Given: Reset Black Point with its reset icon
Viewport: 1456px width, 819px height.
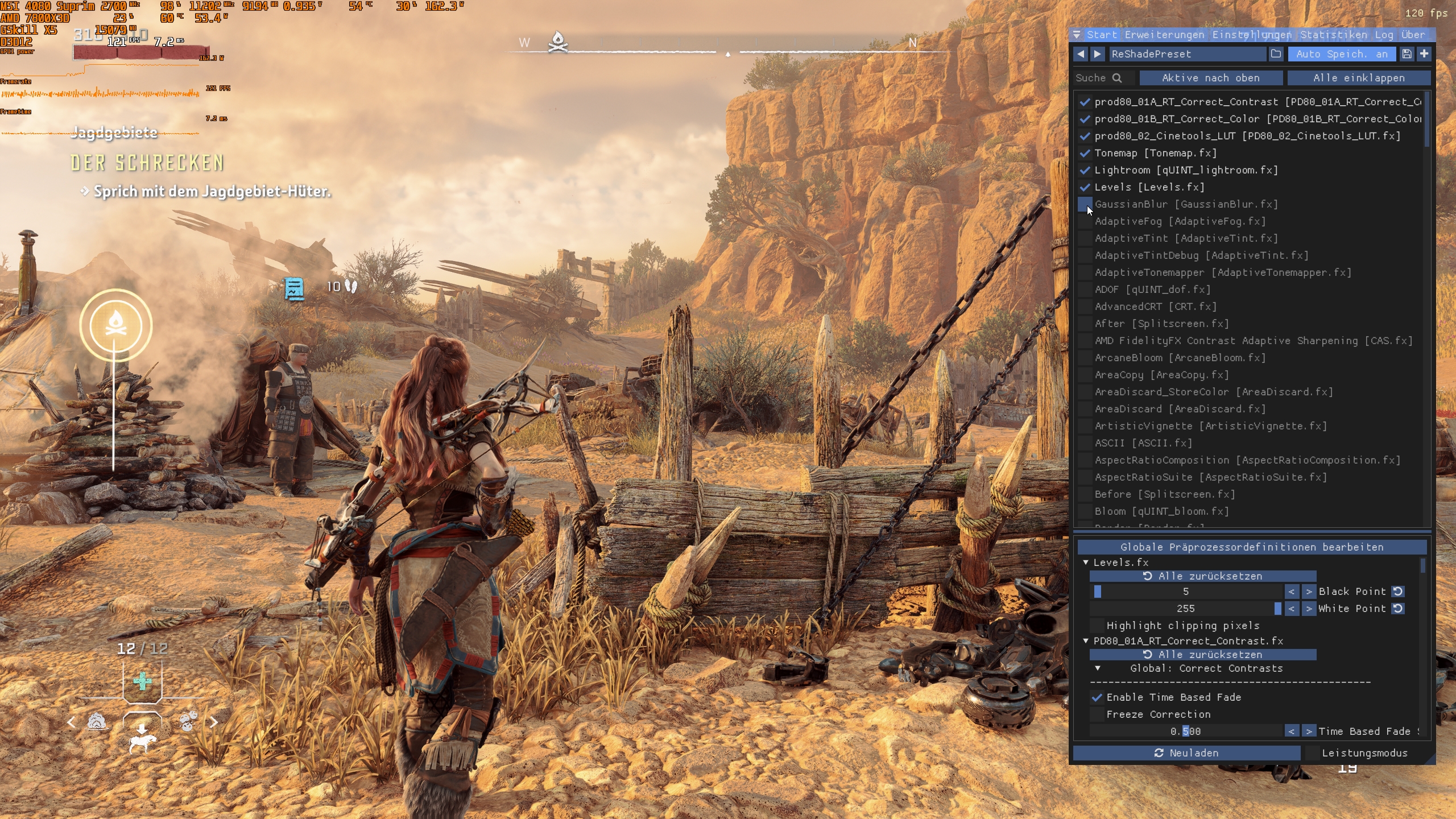Looking at the screenshot, I should coord(1398,591).
